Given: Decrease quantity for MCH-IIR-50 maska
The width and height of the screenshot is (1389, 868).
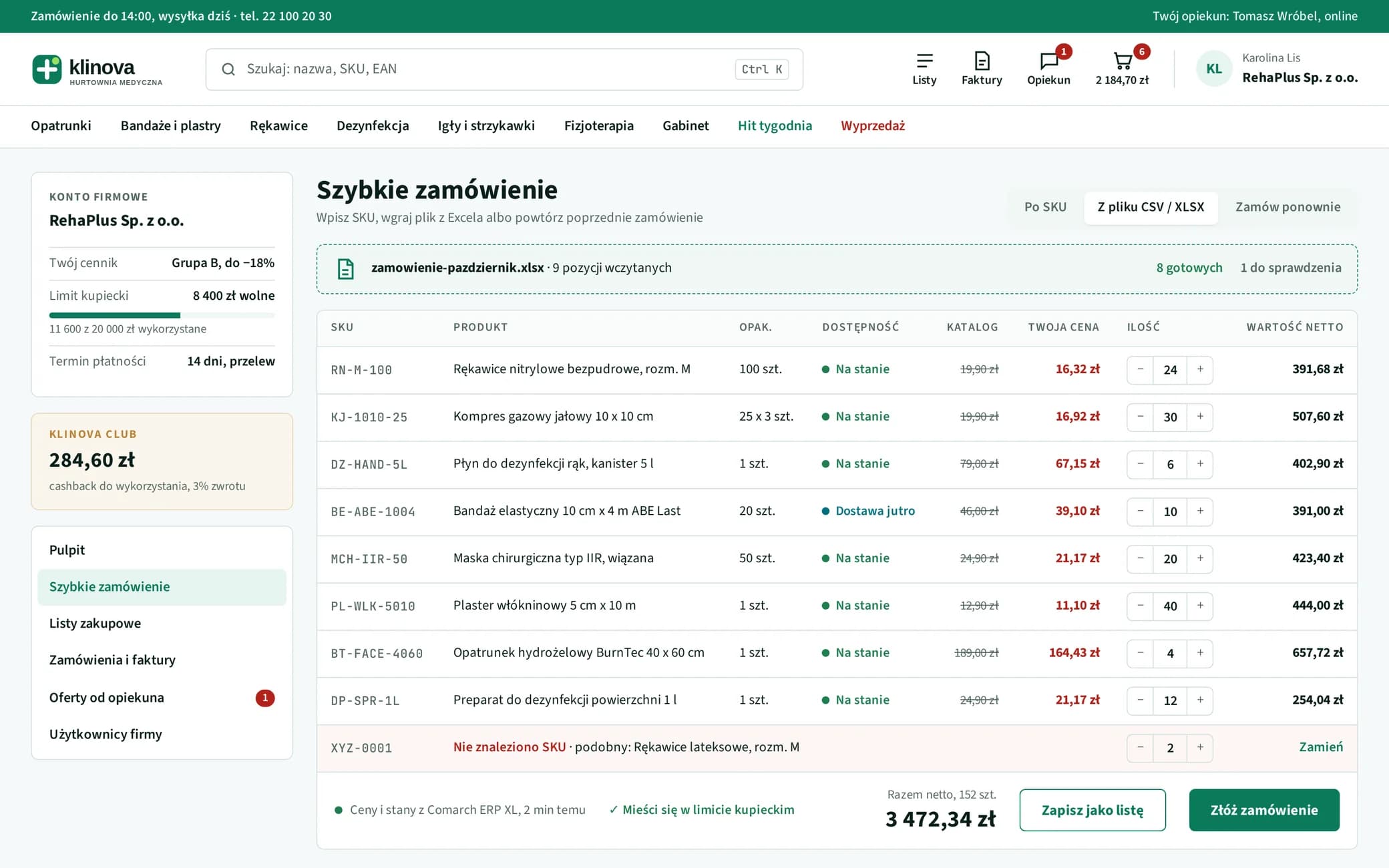Looking at the screenshot, I should pos(1141,559).
